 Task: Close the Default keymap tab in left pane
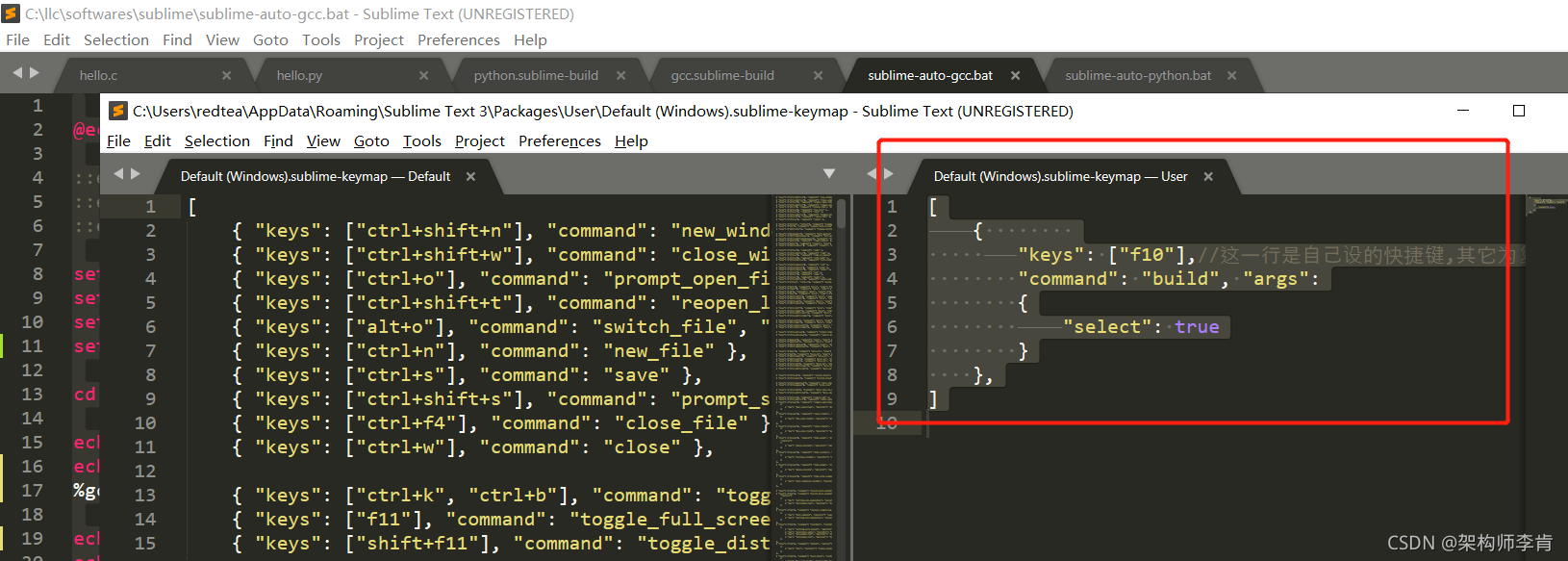pos(470,176)
